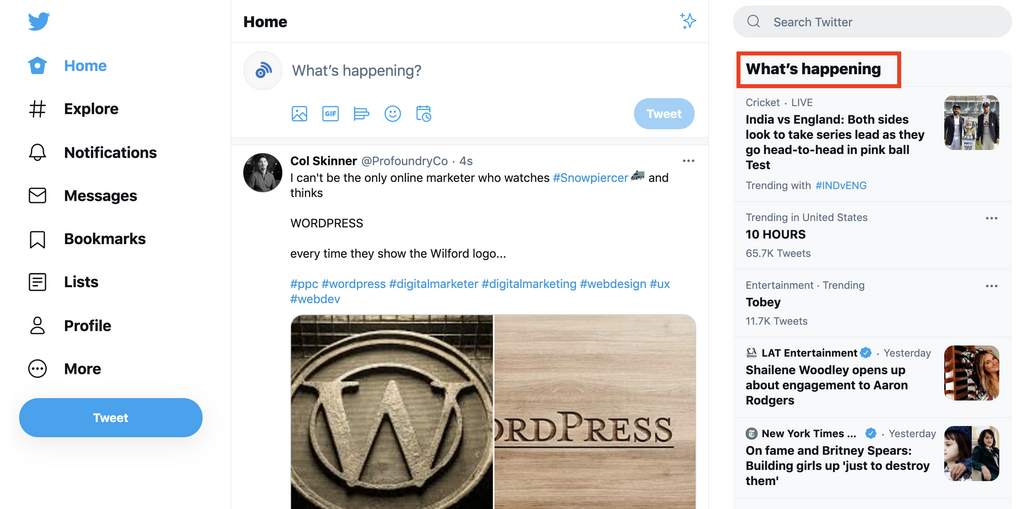Click the sparkle top tweets icon
The image size is (1024, 509).
688,21
